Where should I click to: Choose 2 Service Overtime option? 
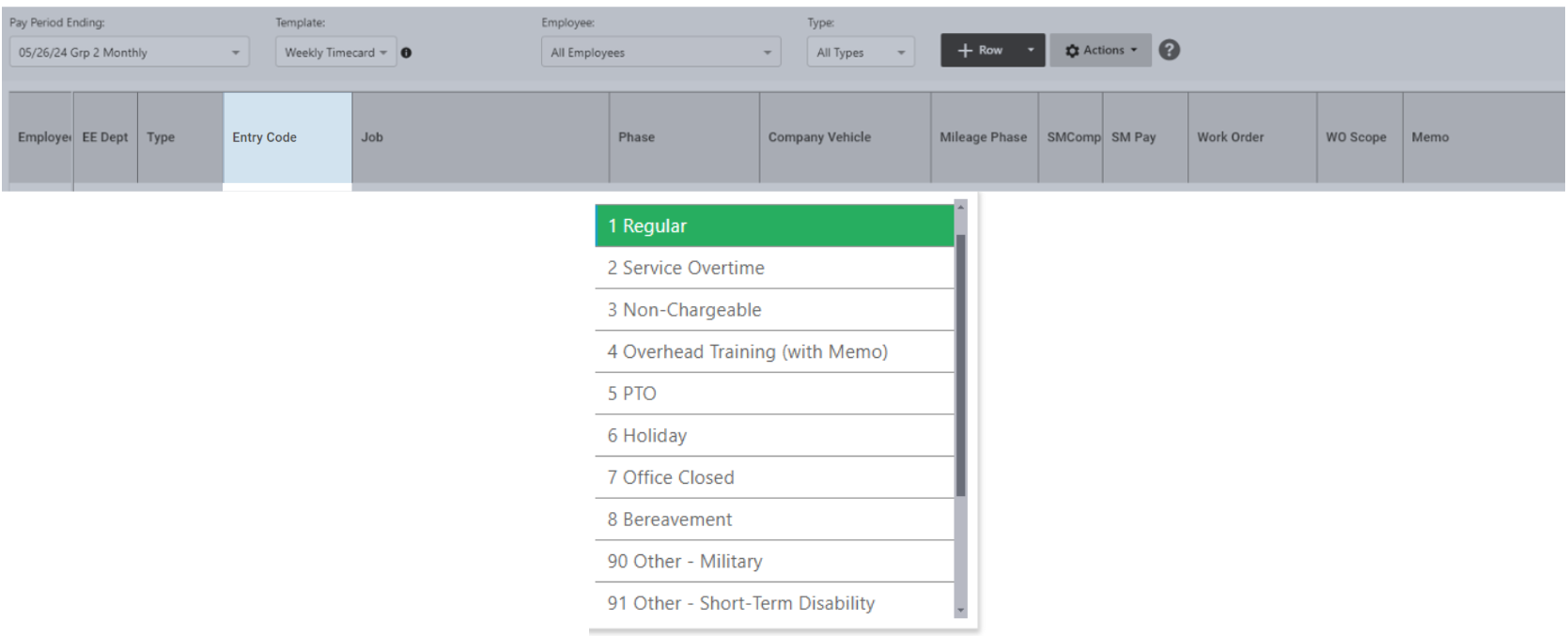coord(774,269)
